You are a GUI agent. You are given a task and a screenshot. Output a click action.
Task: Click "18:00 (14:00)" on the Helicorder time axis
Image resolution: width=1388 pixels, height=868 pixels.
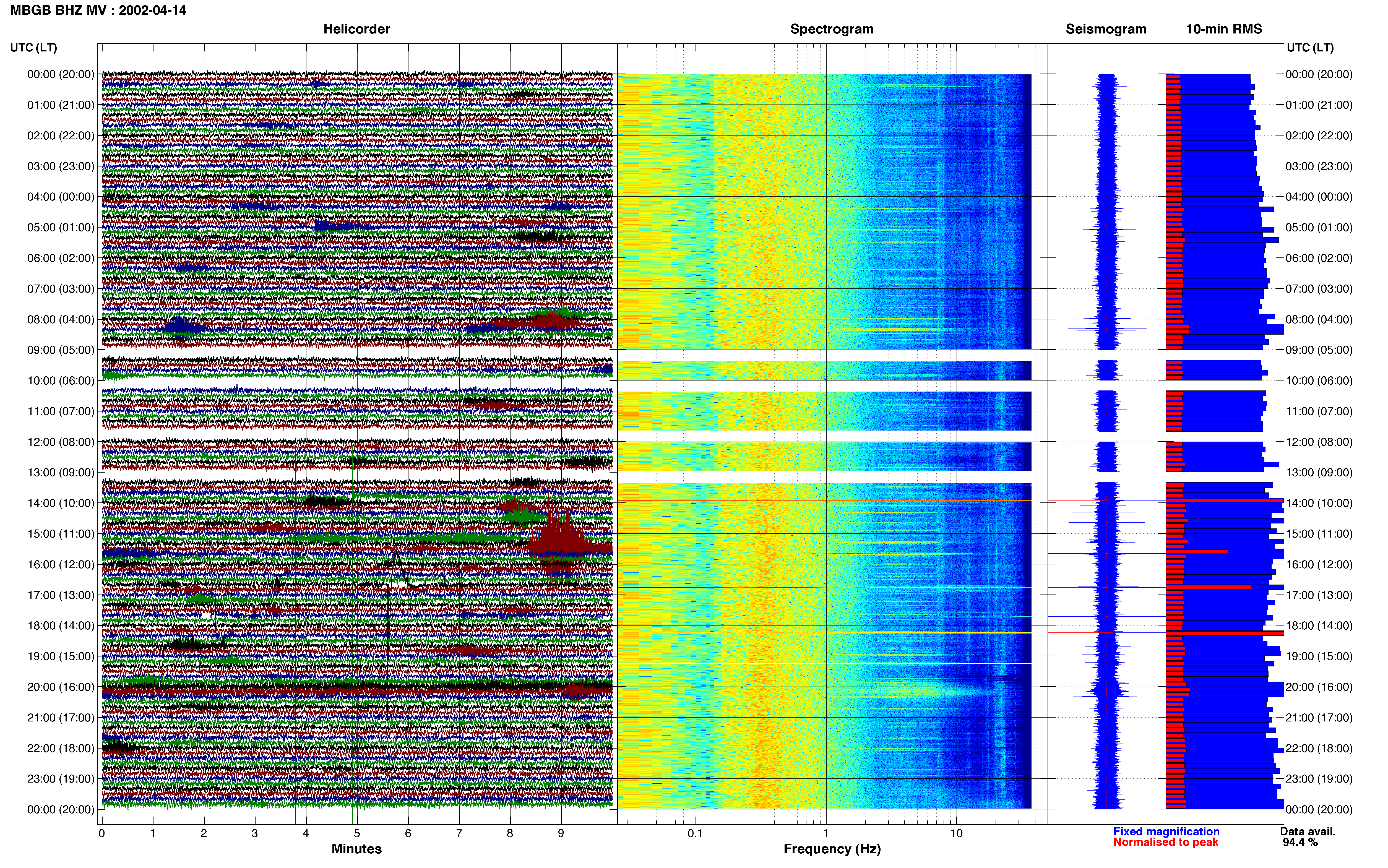click(61, 625)
